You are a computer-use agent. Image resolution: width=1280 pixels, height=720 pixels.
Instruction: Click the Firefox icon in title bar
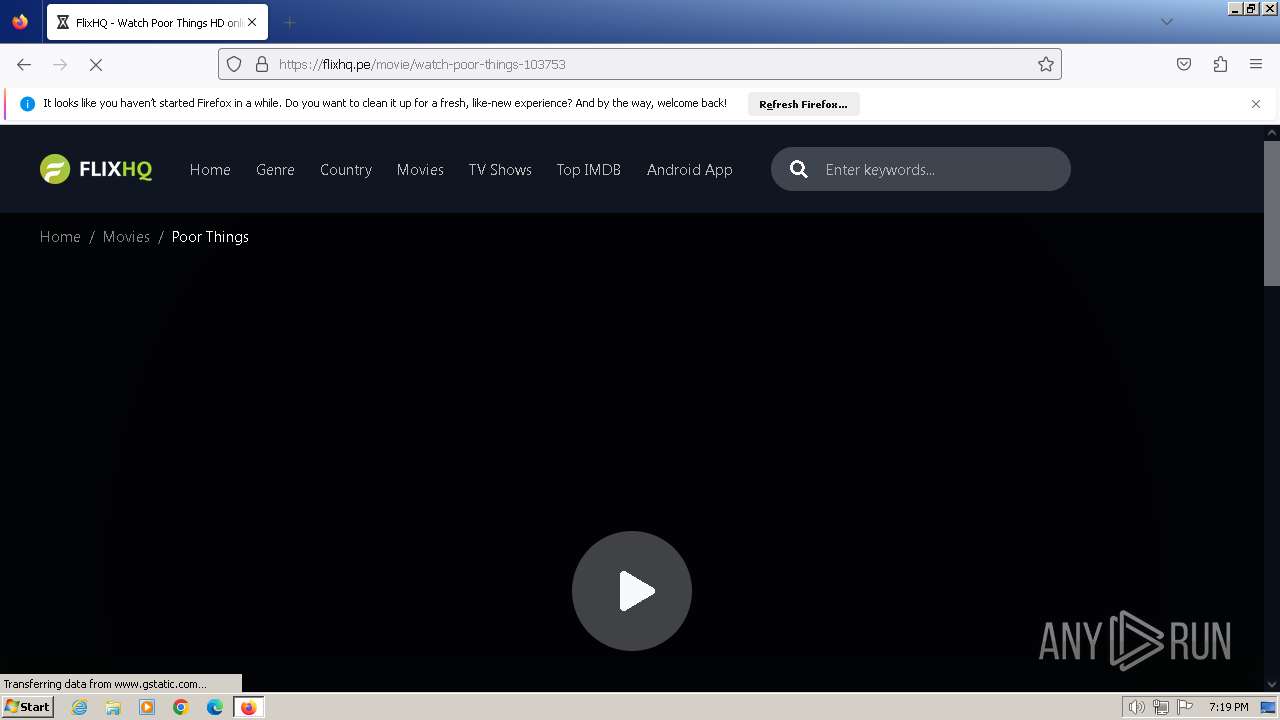pos(20,22)
